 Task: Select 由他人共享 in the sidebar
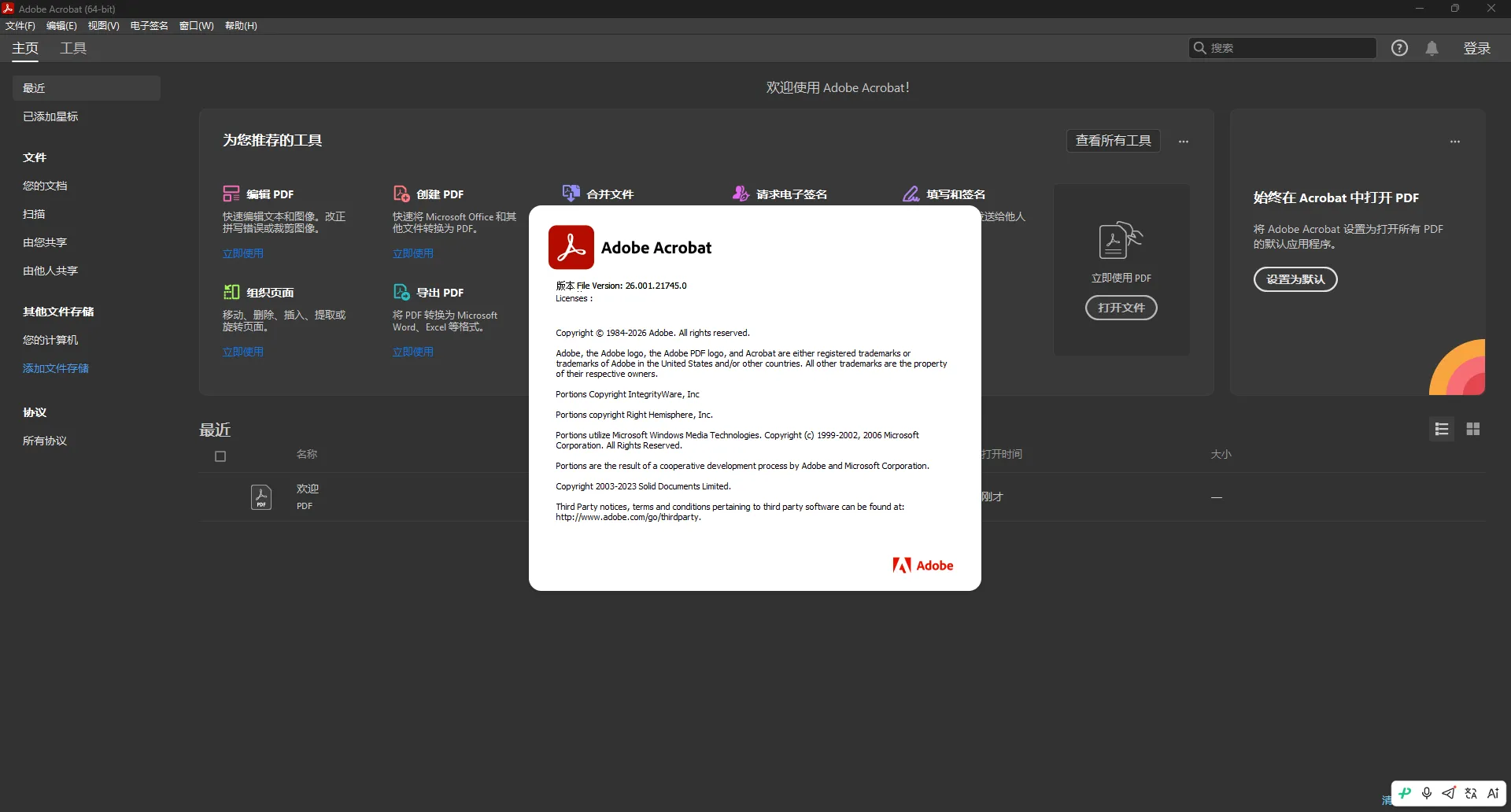pos(50,271)
